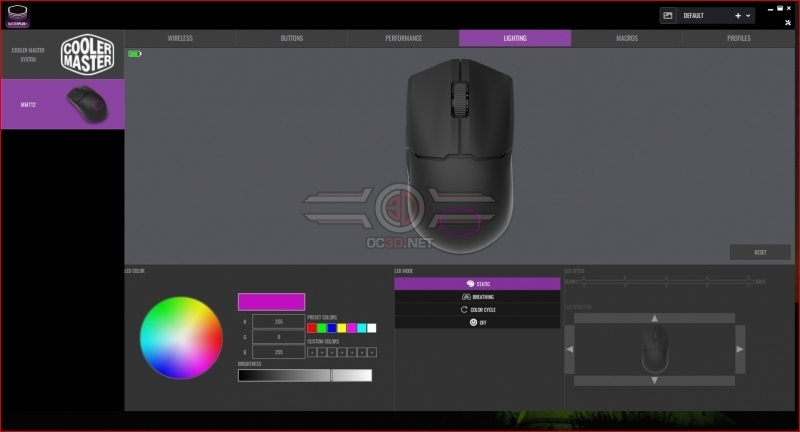Image resolution: width=800 pixels, height=432 pixels.
Task: Maximize the MasterPlus window
Action: pyautogui.click(x=780, y=8)
